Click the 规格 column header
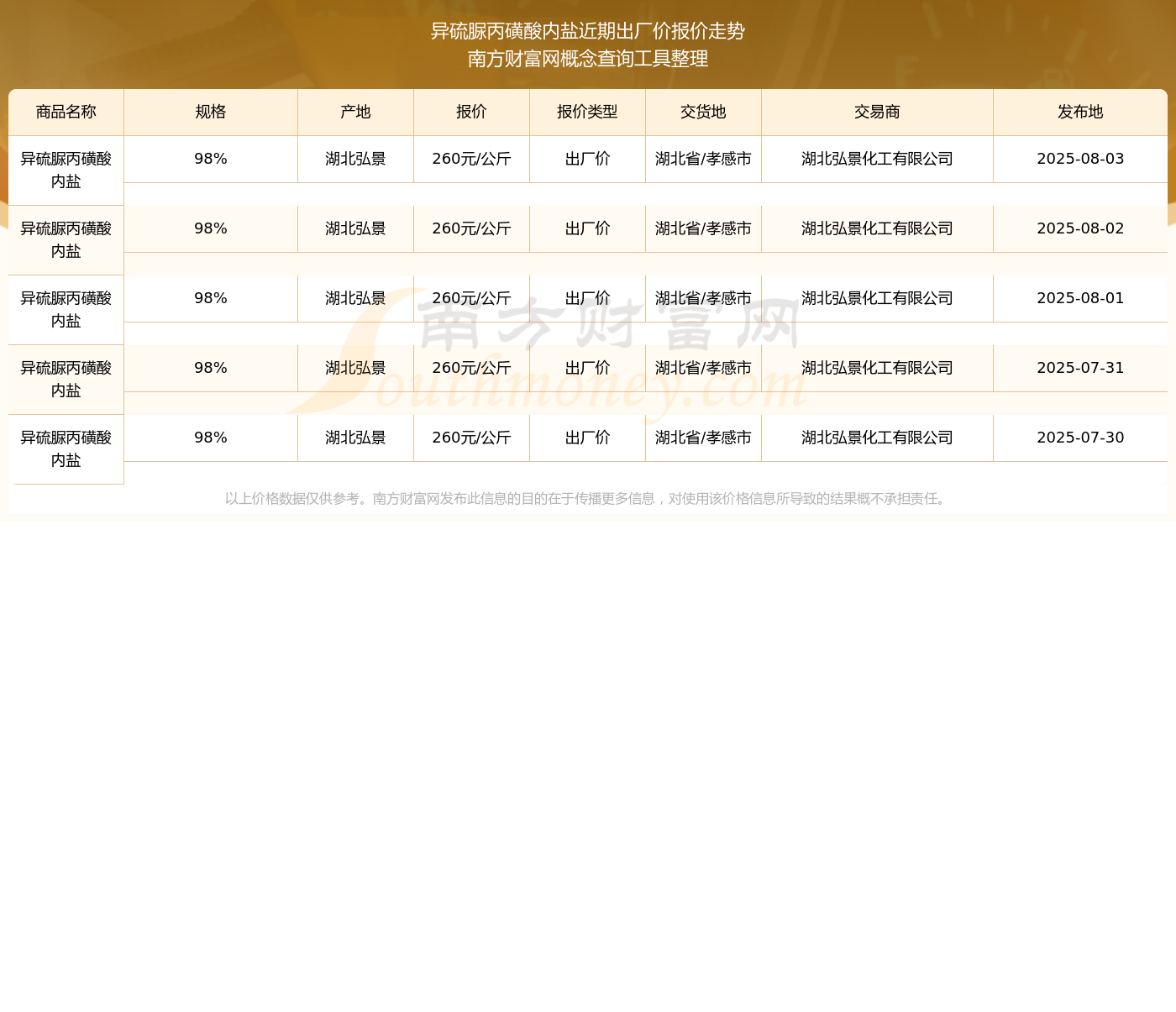Screen dimensions: 1176x1012 (x=211, y=113)
